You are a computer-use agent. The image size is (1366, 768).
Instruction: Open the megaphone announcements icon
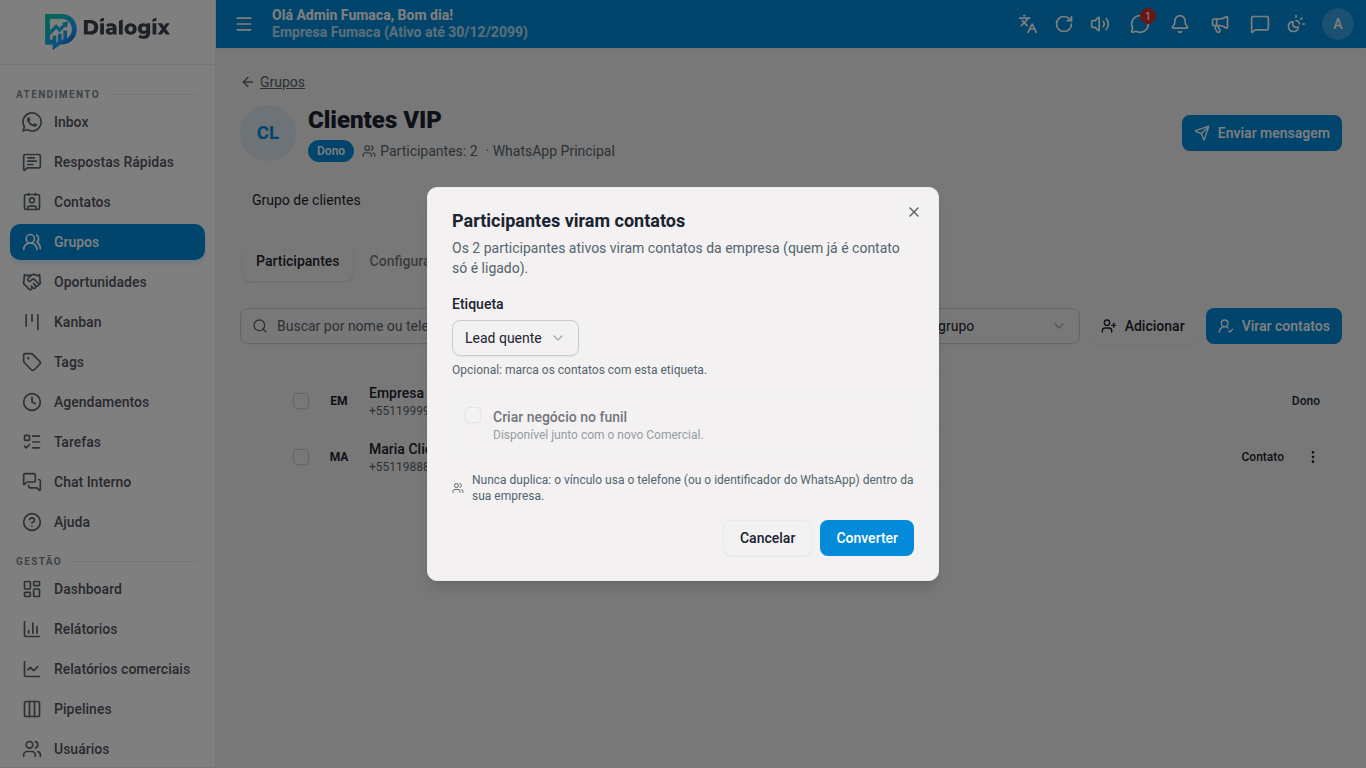click(x=1220, y=24)
